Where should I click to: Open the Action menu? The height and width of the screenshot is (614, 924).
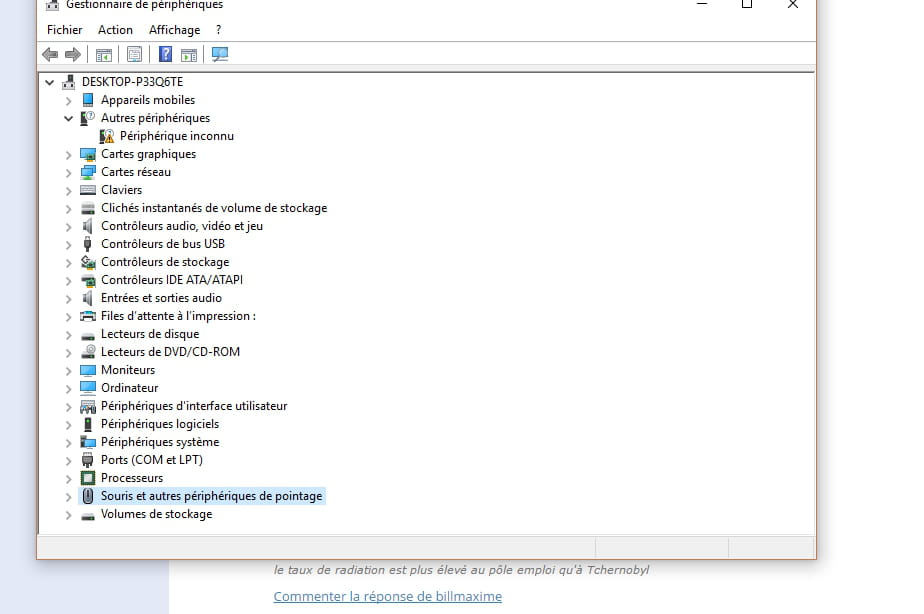coord(116,29)
